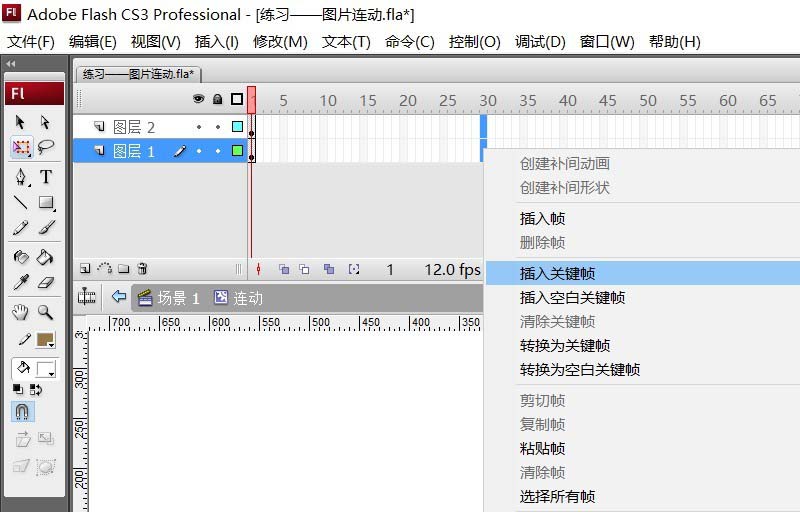Click the Black and White colors button

click(x=18, y=390)
